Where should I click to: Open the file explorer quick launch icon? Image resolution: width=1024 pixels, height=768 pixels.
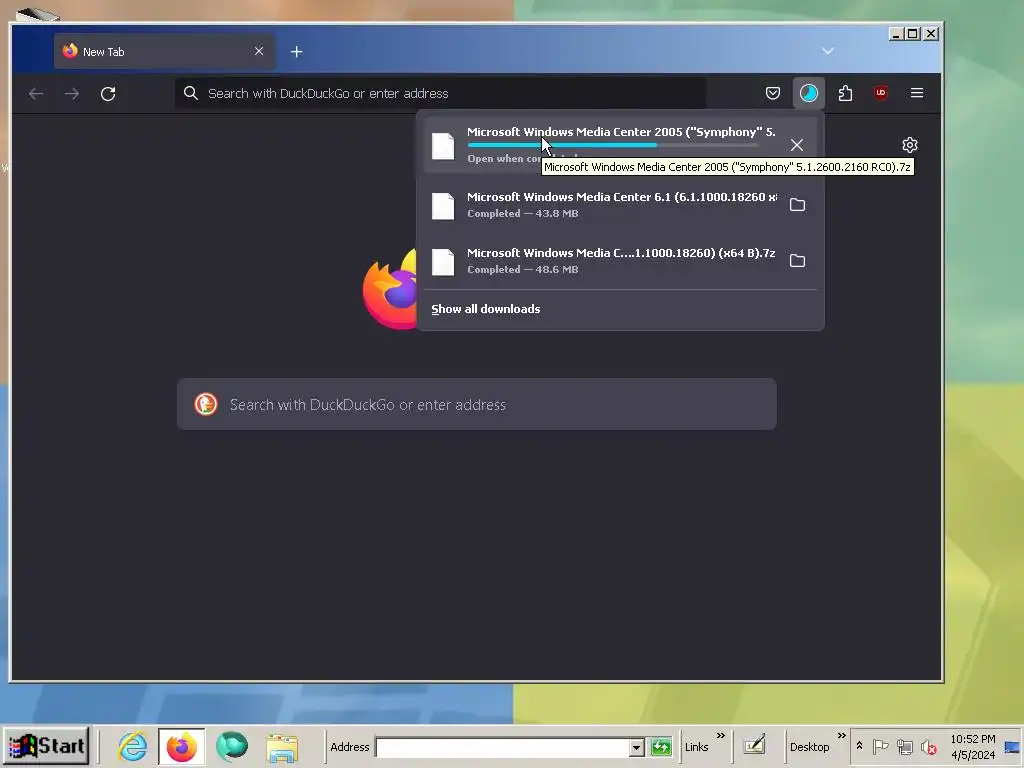point(282,747)
